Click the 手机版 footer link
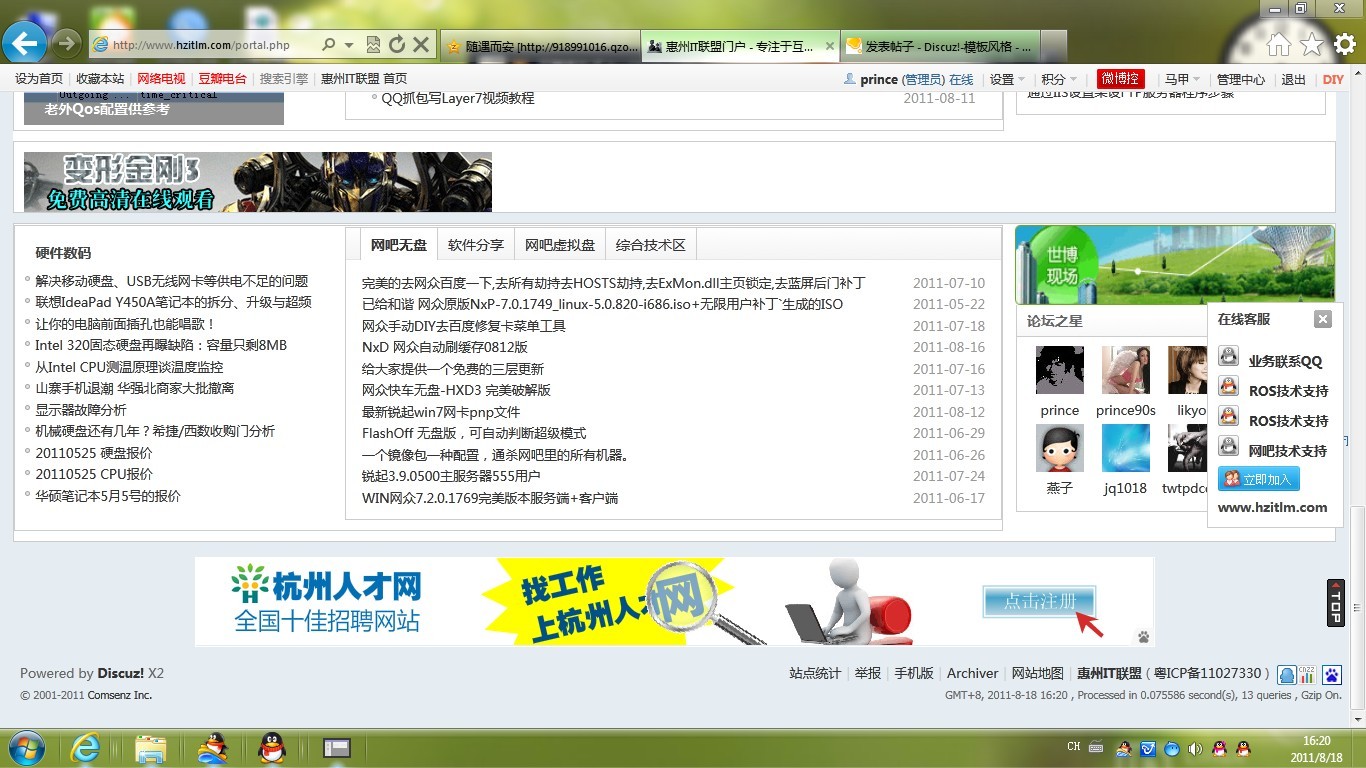The width and height of the screenshot is (1366, 768). point(914,673)
